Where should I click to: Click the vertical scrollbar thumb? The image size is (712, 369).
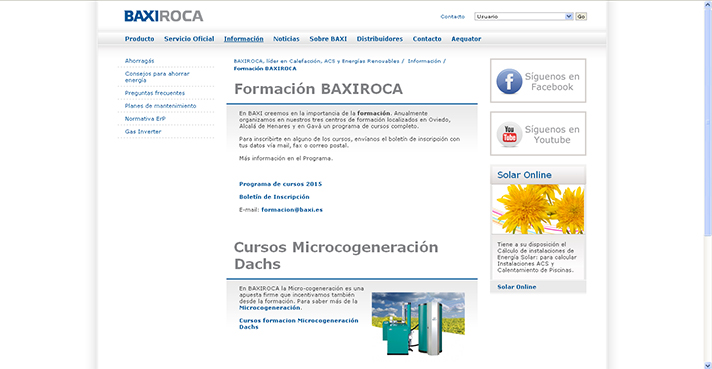(x=708, y=123)
